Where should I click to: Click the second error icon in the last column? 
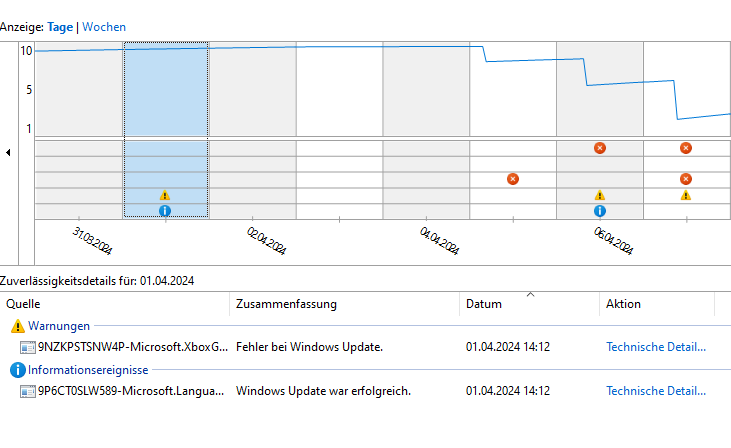tap(686, 179)
